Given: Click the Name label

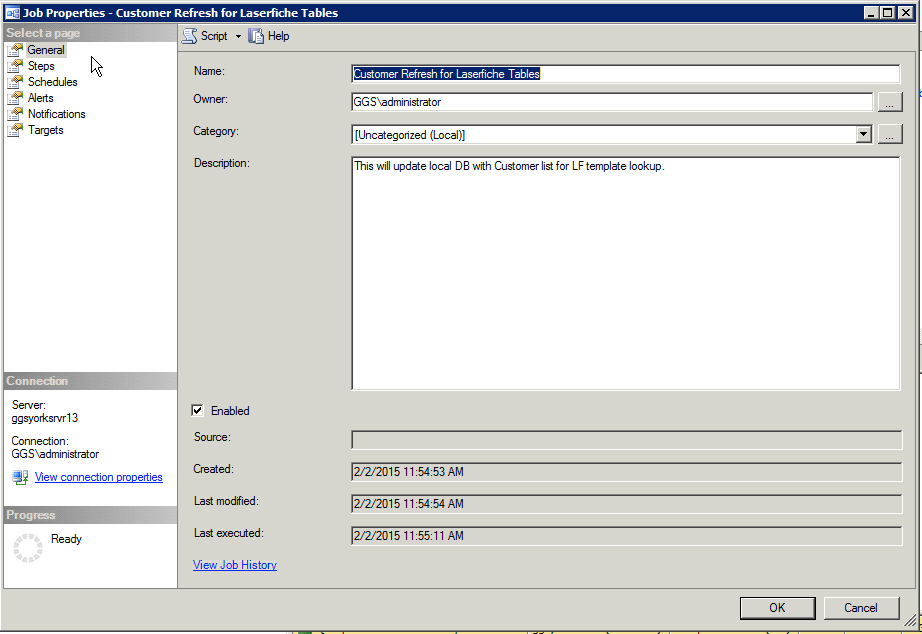Looking at the screenshot, I should coord(209,71).
